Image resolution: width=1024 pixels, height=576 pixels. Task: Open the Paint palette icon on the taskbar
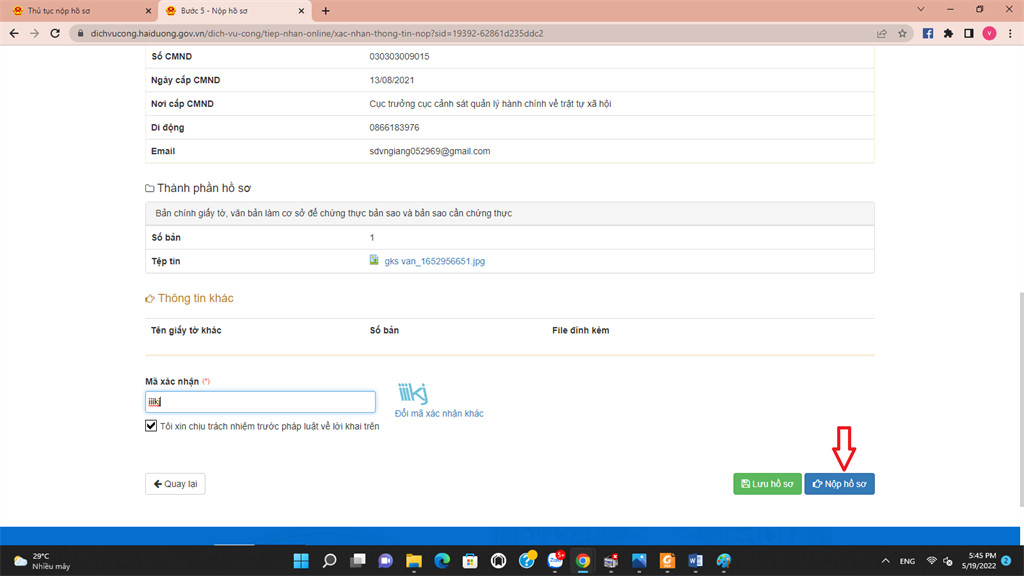pyautogui.click(x=724, y=561)
